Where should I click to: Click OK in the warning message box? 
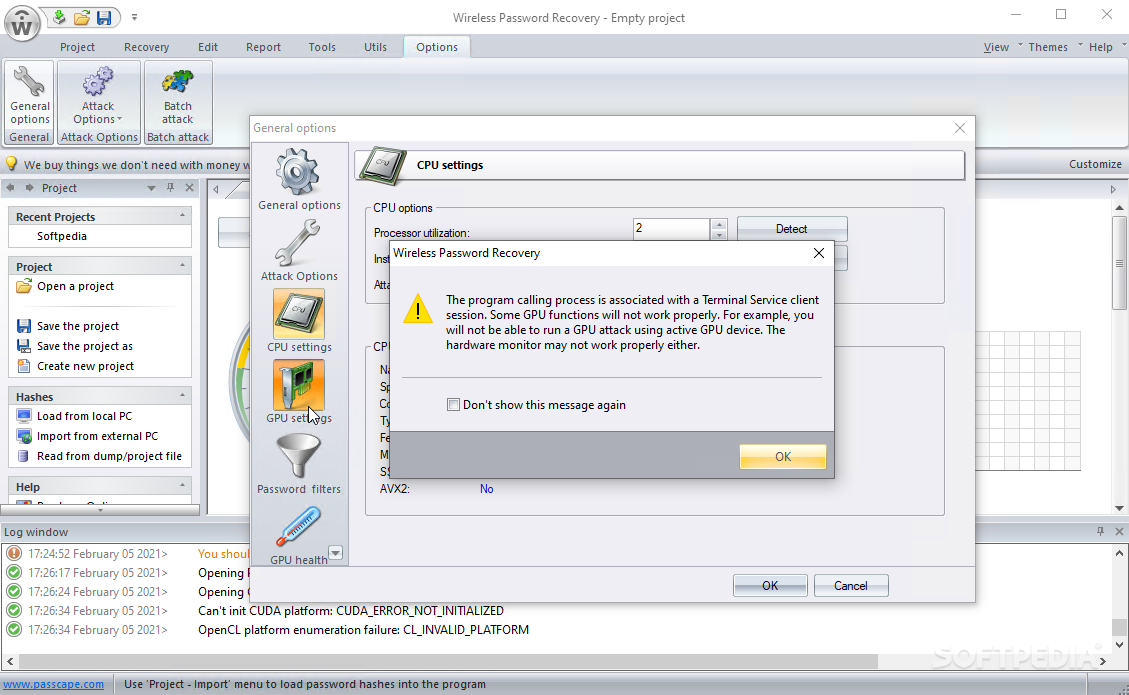(x=783, y=457)
